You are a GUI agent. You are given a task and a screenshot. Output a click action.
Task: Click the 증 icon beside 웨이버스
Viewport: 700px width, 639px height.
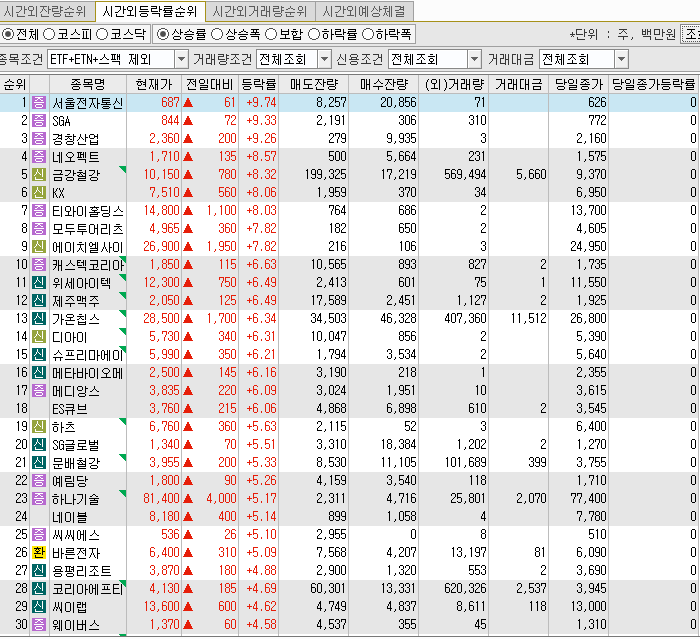39,625
